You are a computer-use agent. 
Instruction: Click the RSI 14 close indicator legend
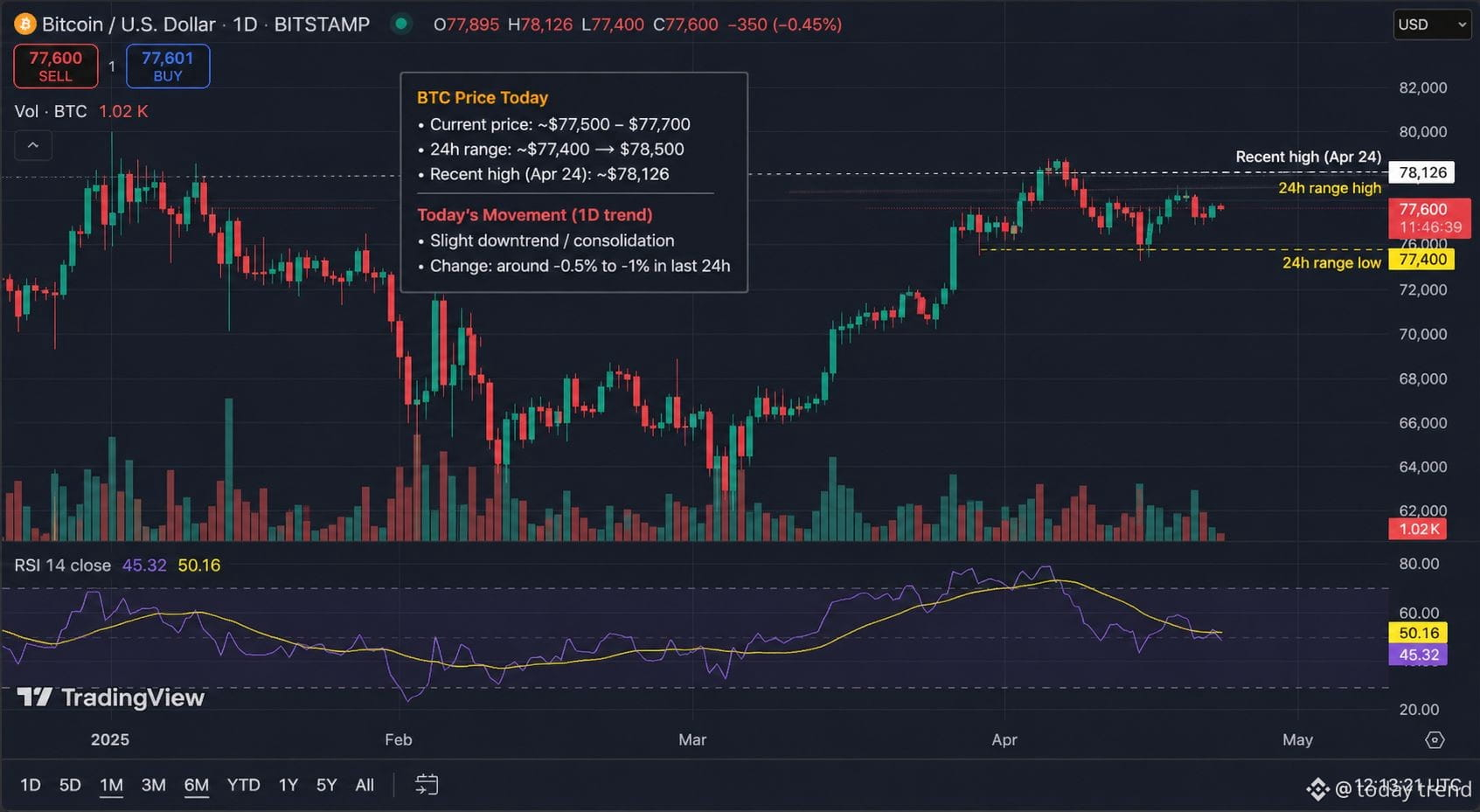[63, 566]
